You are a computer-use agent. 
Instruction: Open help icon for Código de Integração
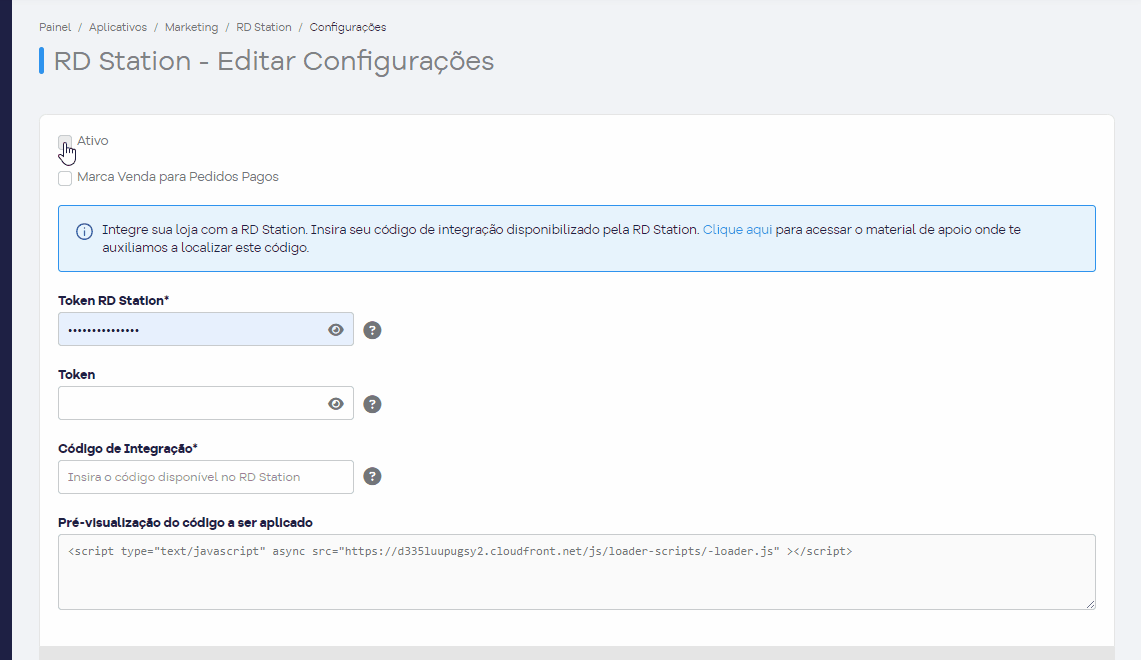pos(372,477)
